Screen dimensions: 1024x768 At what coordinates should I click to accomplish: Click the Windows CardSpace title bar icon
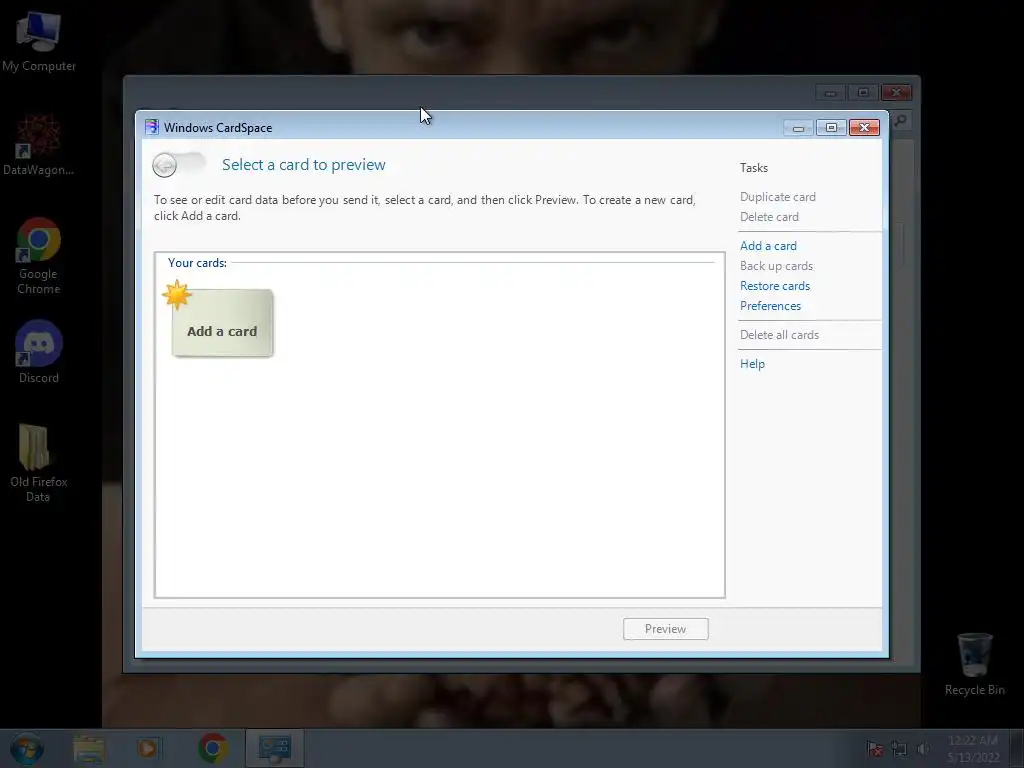click(x=152, y=127)
